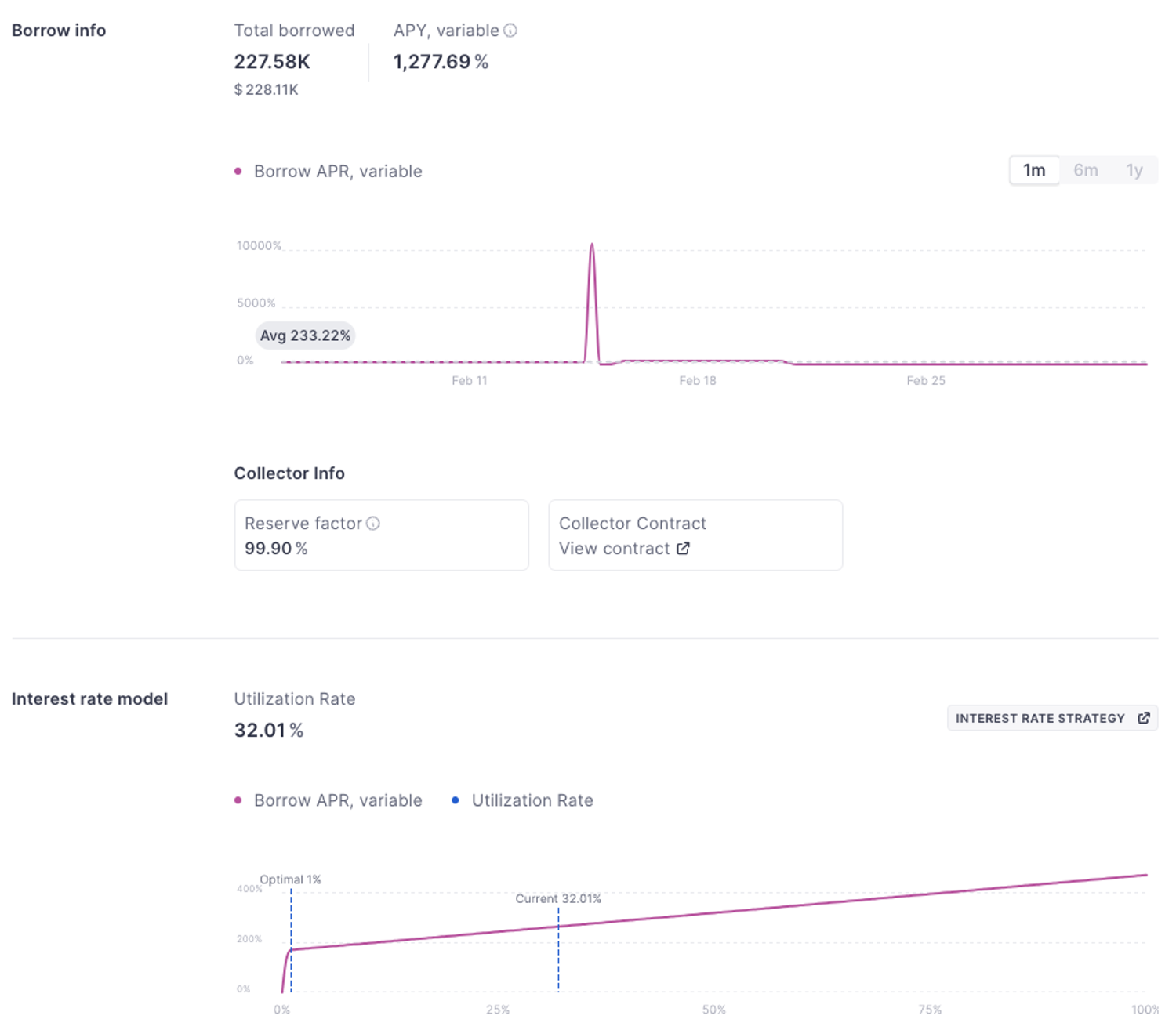Open the View contract link

(x=615, y=549)
